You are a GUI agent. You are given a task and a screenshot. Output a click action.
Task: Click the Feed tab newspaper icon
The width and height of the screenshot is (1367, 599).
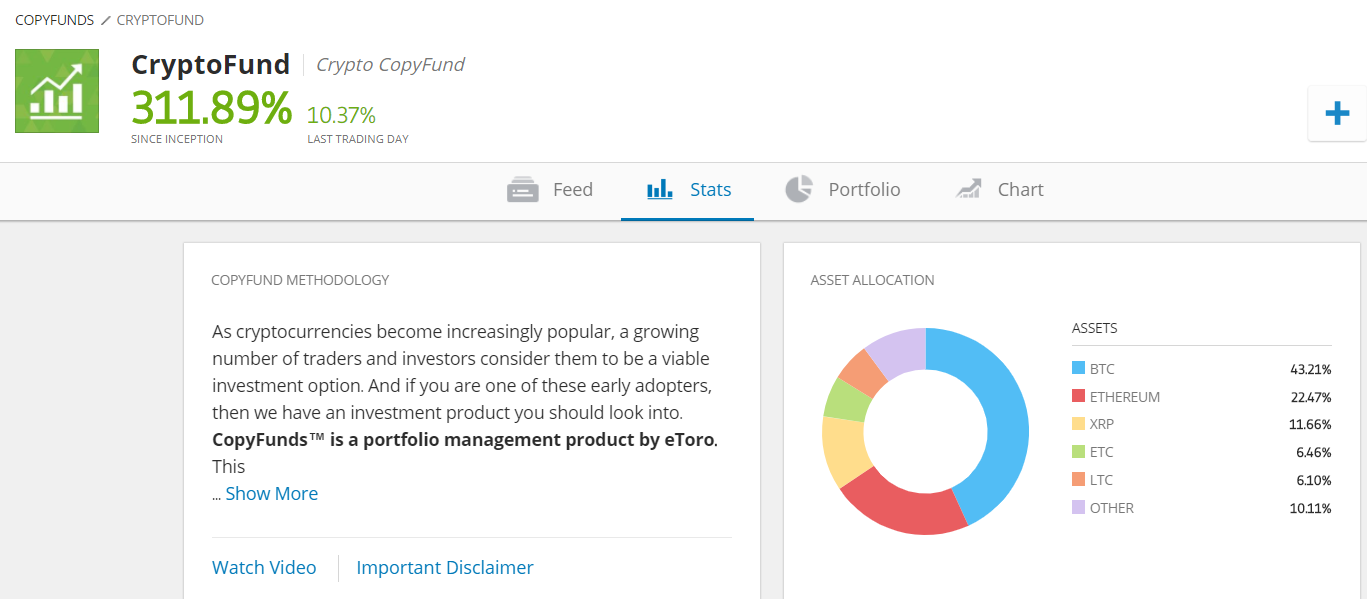523,190
